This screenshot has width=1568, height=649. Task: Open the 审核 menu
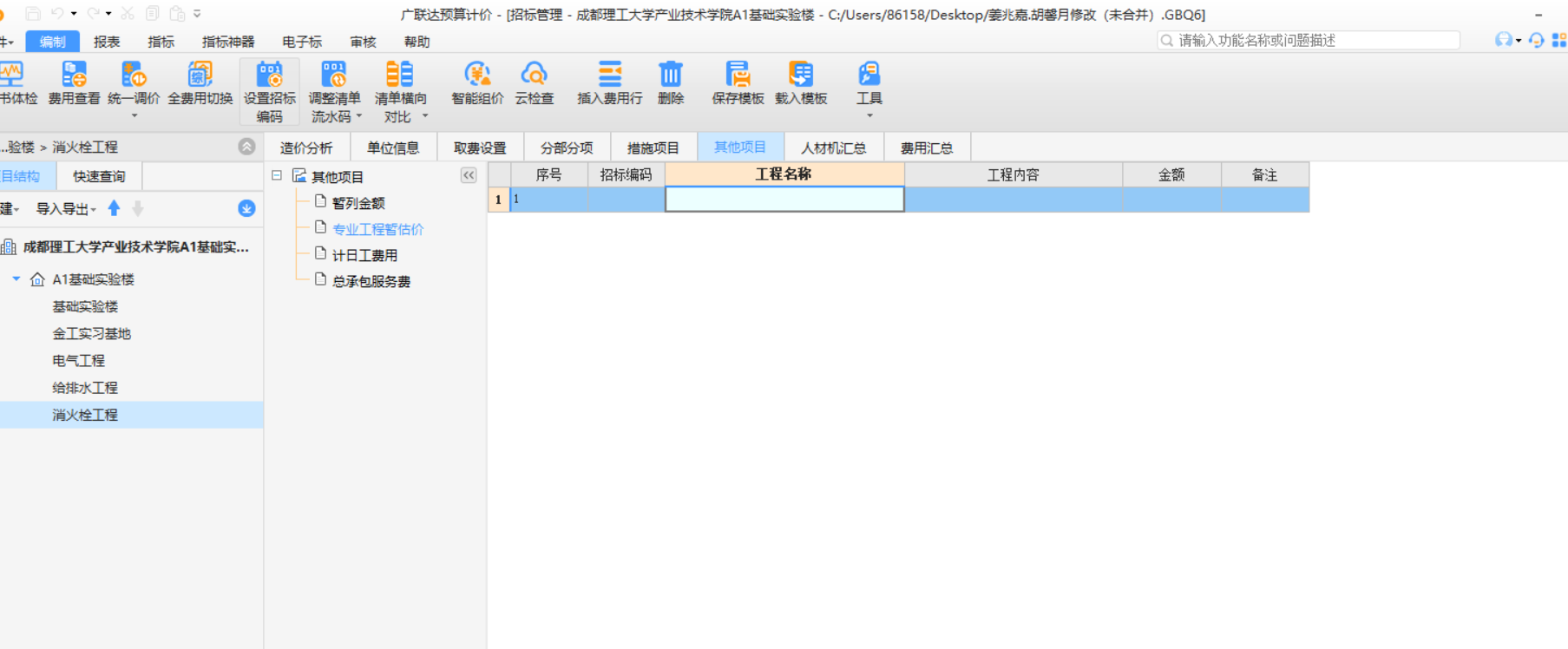tap(363, 41)
